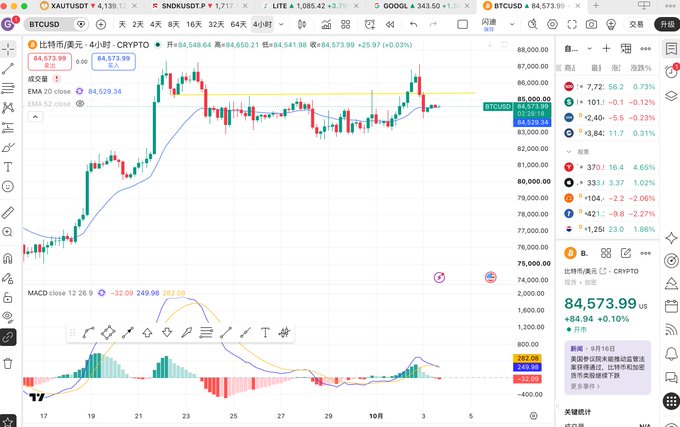Viewport: 680px width, 427px height.
Task: Open notifications bell in right sidebar
Action: 671,354
